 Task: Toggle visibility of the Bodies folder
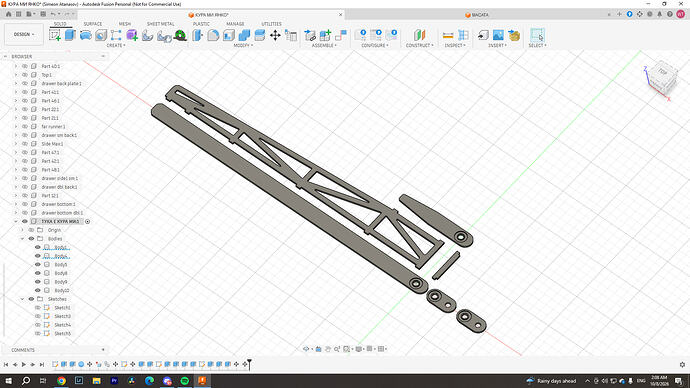31,238
